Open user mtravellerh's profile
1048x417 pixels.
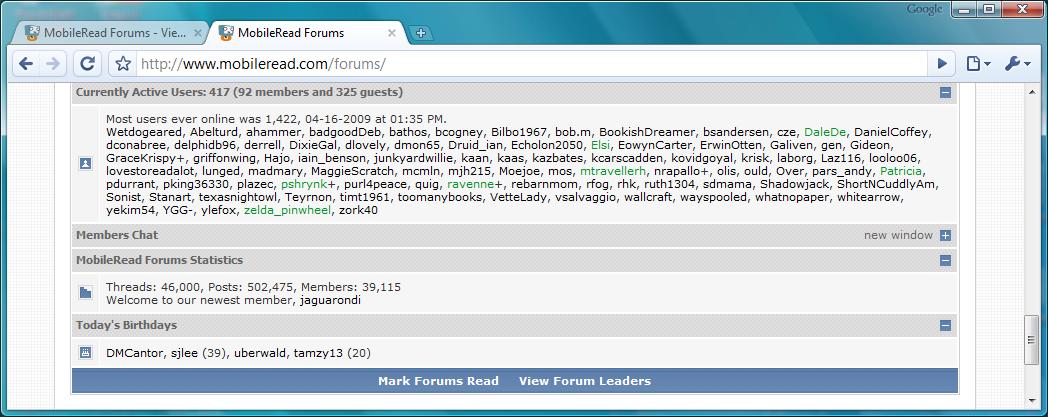tap(613, 171)
